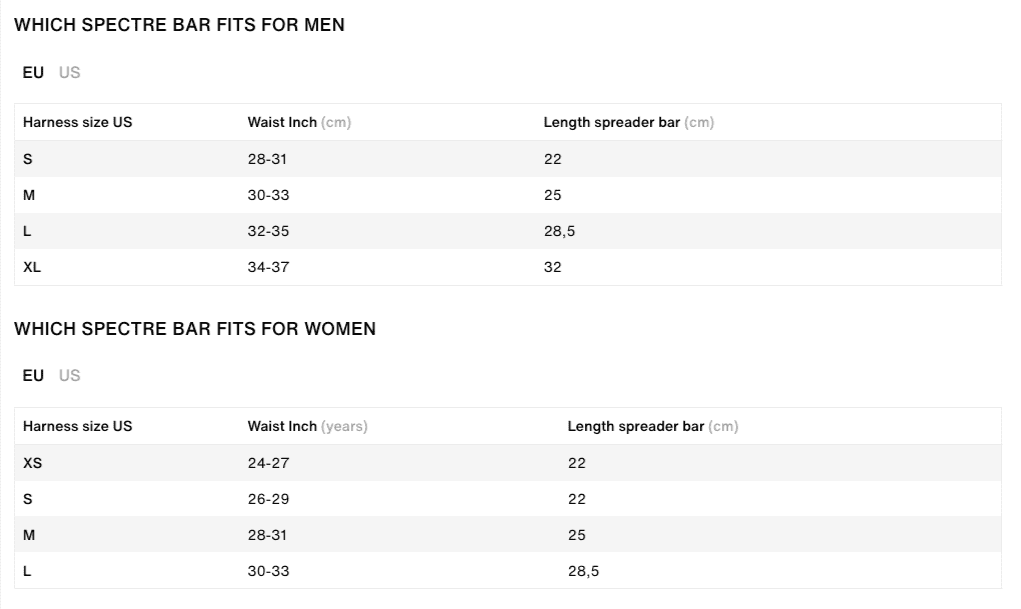Select the women's waist 28-31 cell
The height and width of the screenshot is (609, 1021).
pyautogui.click(x=268, y=535)
